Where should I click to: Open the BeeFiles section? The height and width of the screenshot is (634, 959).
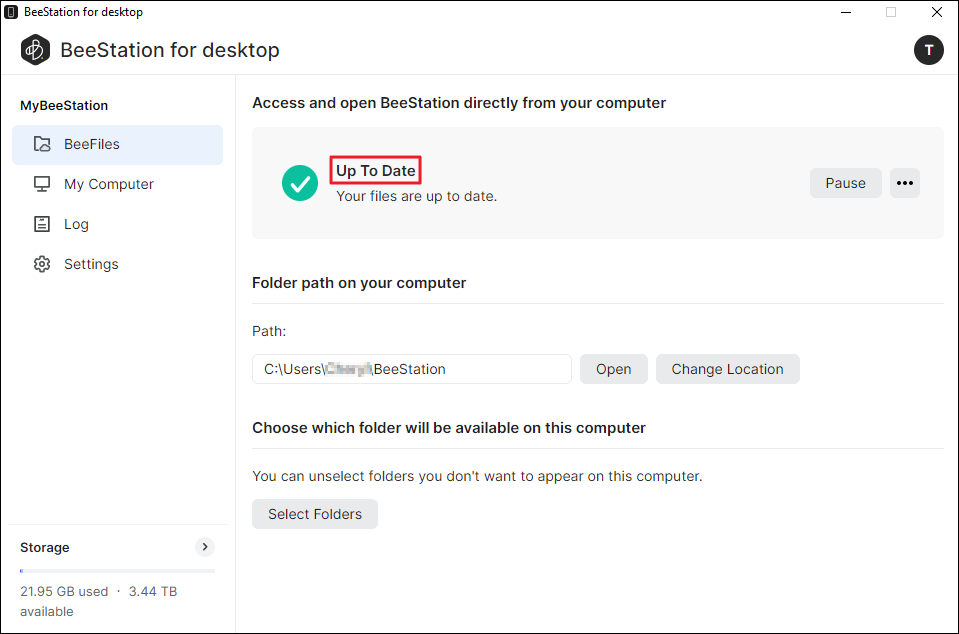pyautogui.click(x=117, y=144)
